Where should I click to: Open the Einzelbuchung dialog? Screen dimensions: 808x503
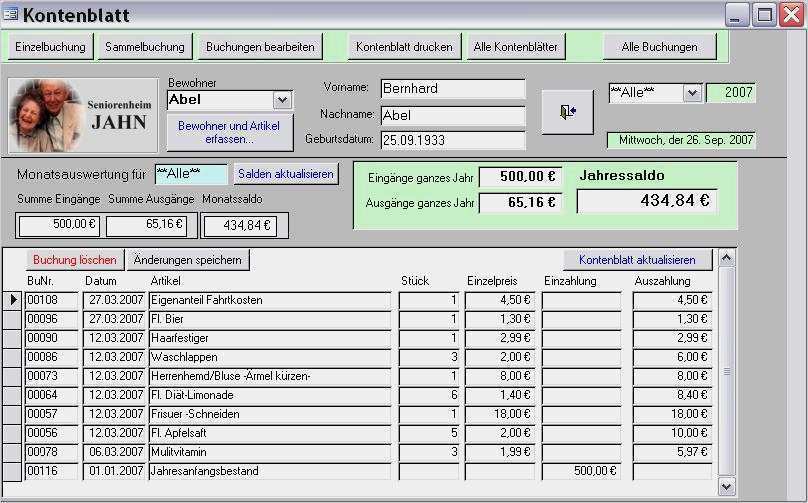pos(50,47)
